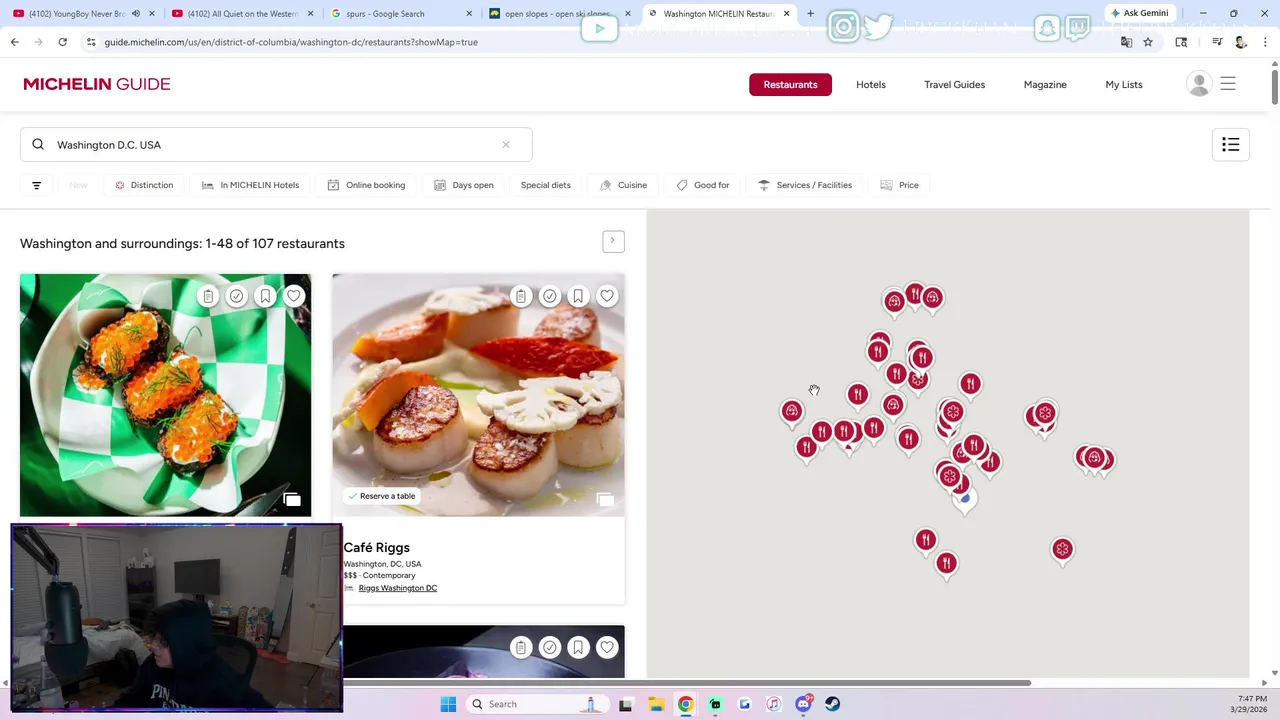This screenshot has height=720, width=1280.
Task: Go back with the browser back arrow
Action: point(14,42)
